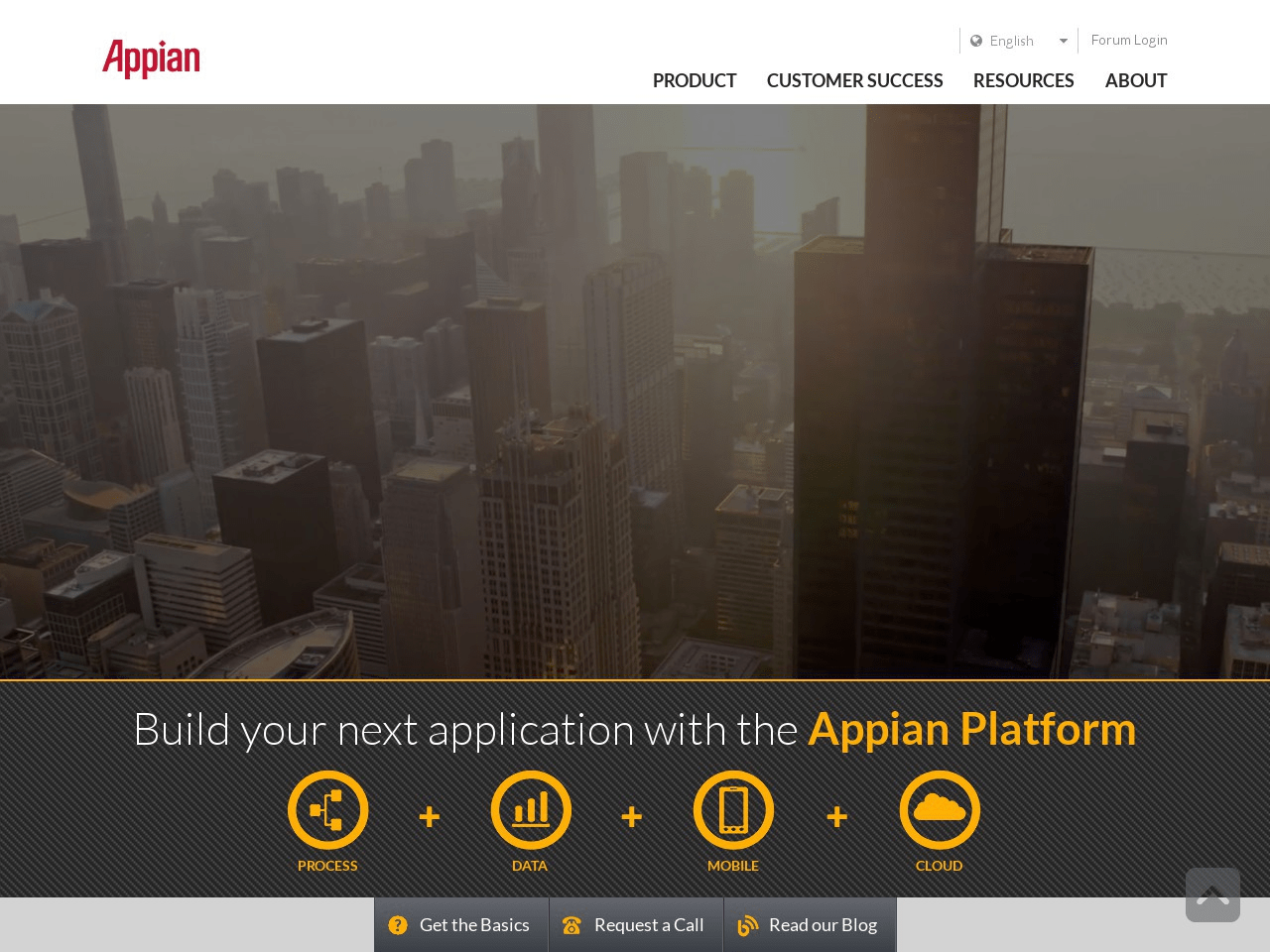
Task: Select the Mobile phone icon
Action: click(x=733, y=810)
